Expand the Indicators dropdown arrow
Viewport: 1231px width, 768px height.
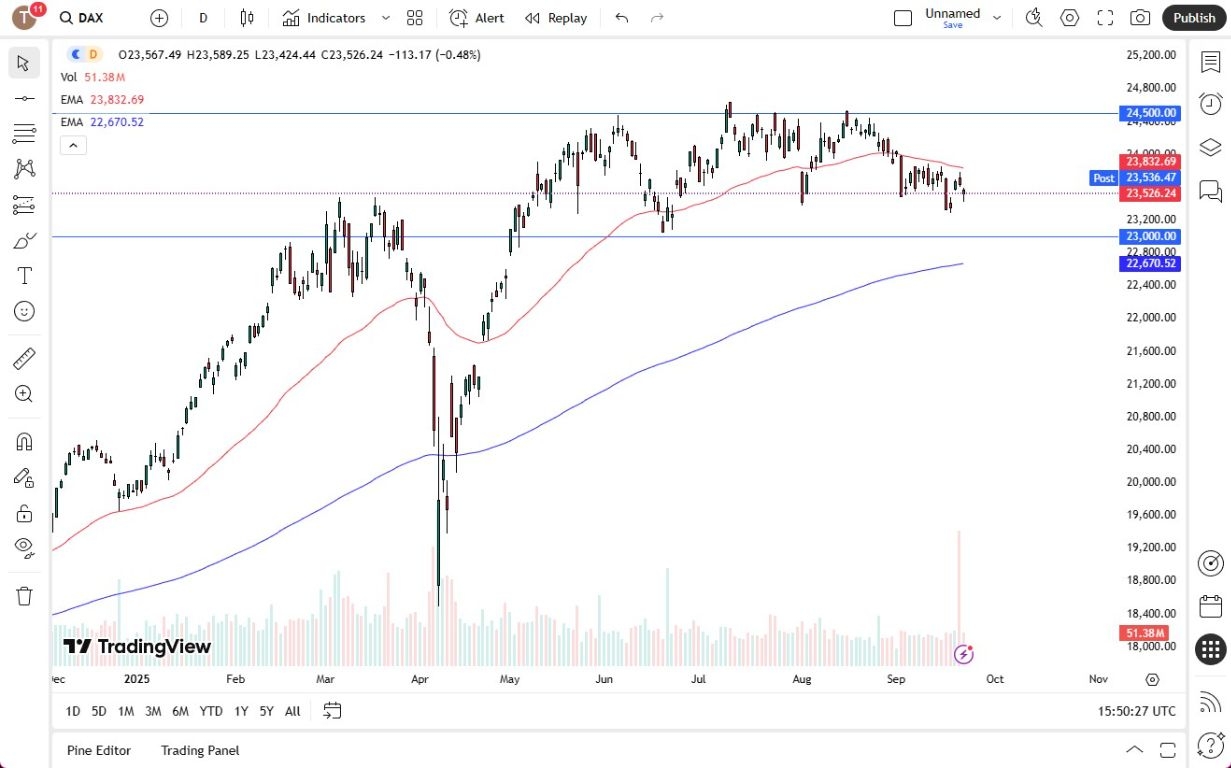coord(384,17)
